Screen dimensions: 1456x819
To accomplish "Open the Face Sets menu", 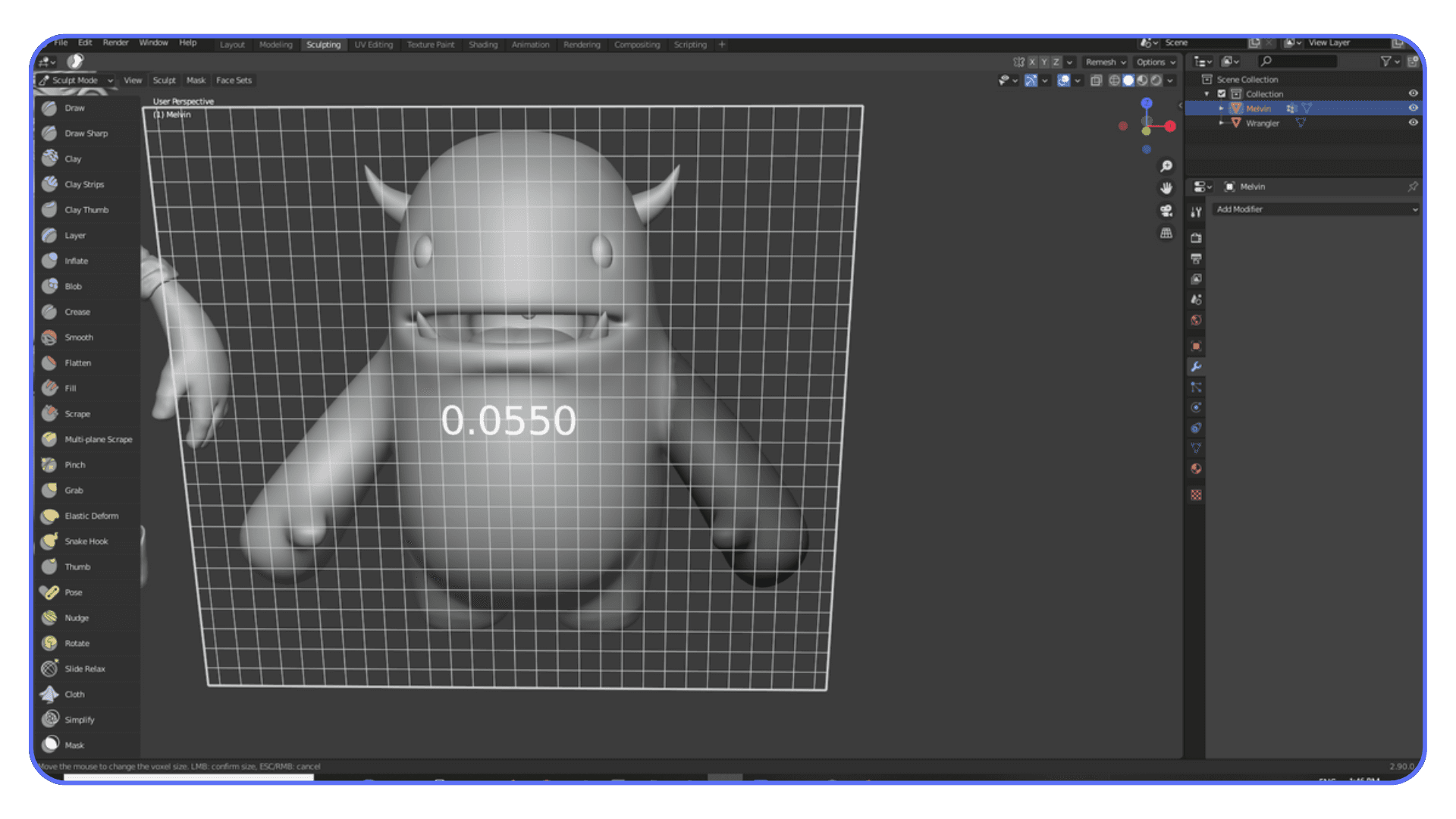I will click(234, 80).
